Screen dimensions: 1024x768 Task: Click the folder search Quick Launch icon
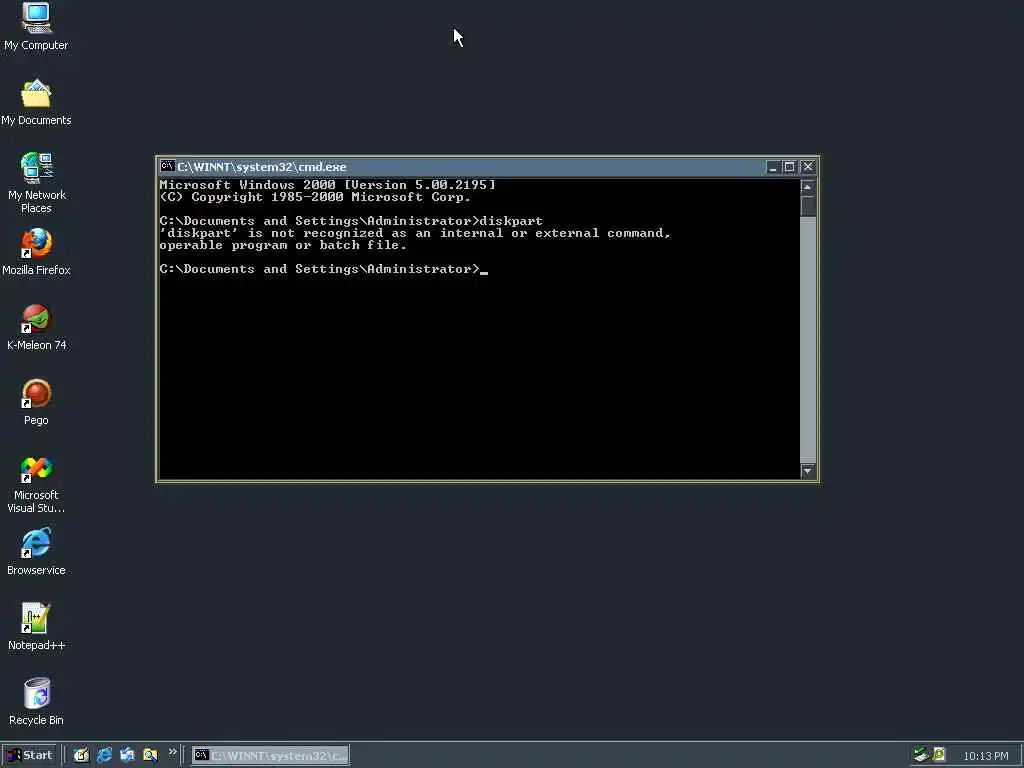pos(150,756)
